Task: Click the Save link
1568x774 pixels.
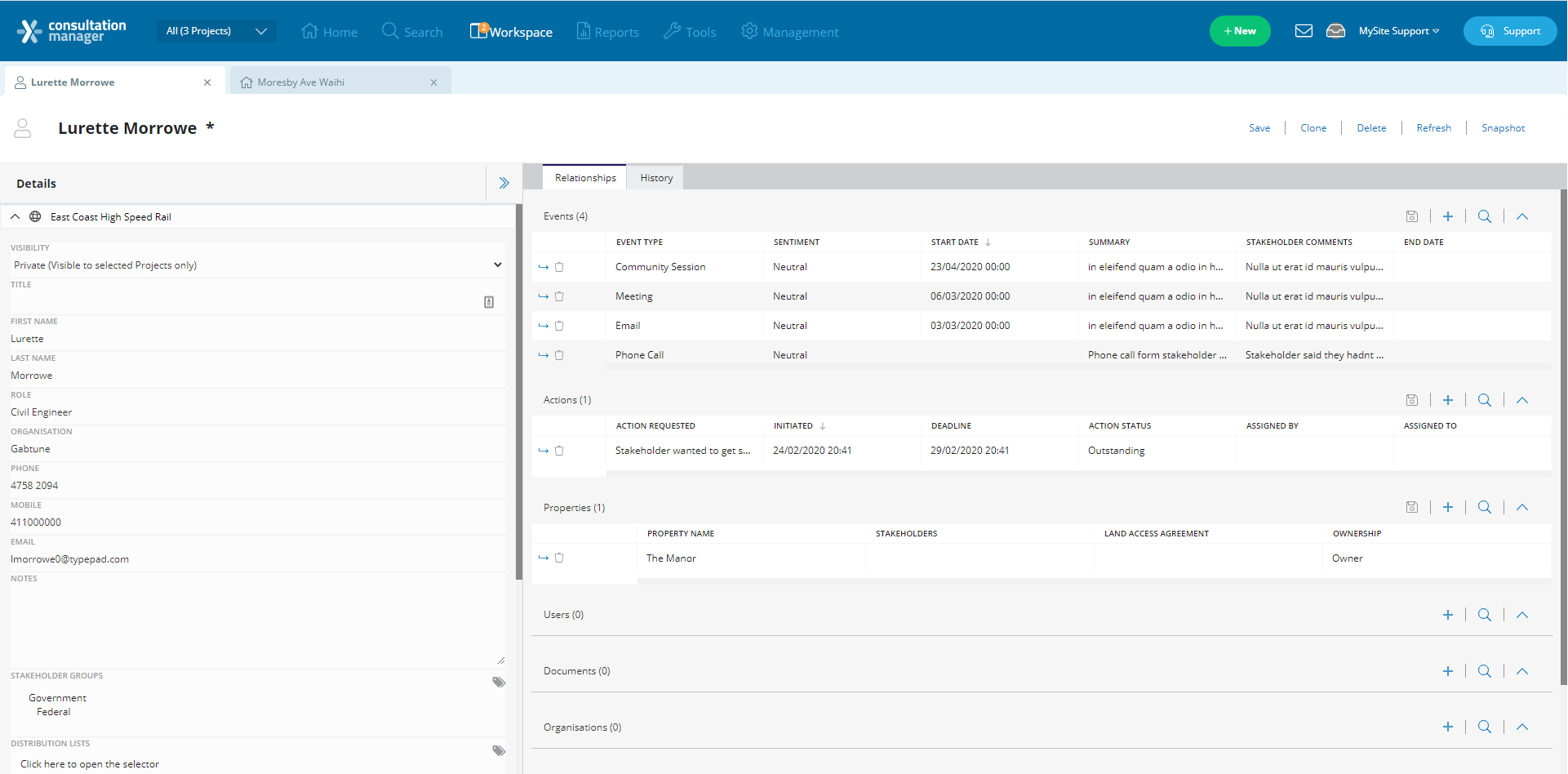Action: click(1259, 128)
